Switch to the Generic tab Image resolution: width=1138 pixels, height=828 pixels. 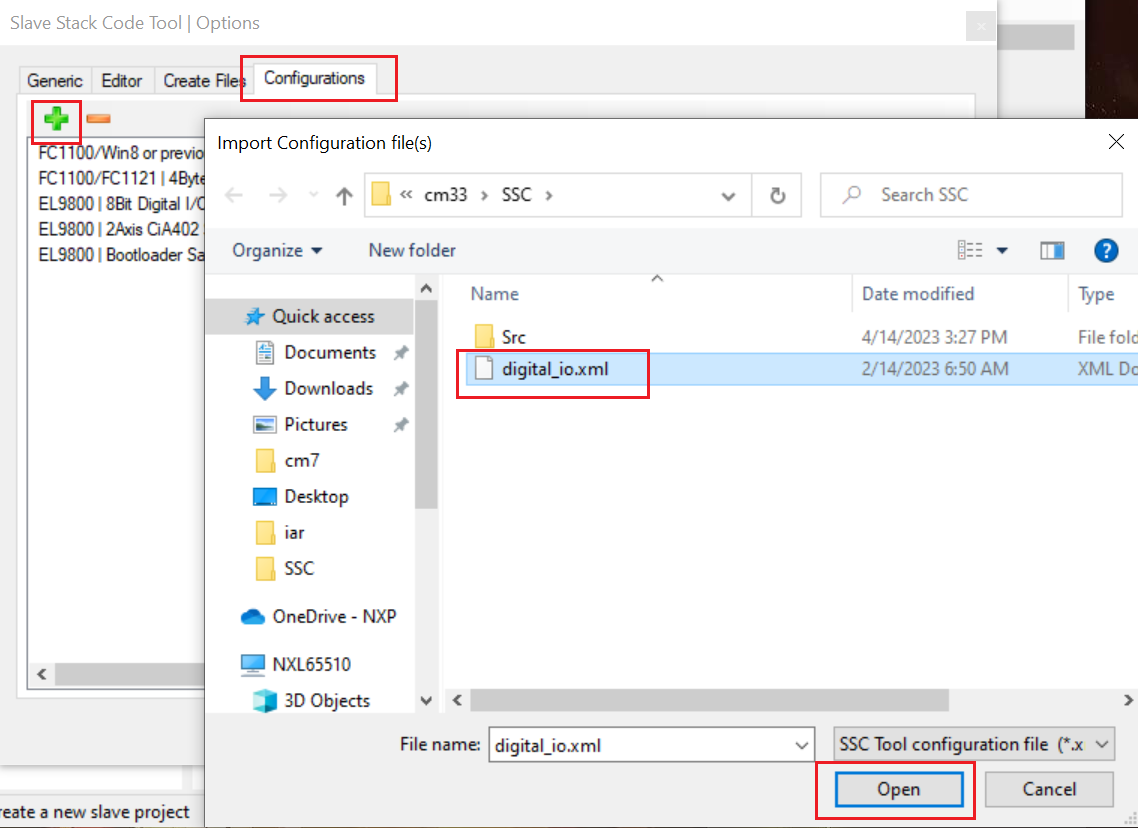55,80
